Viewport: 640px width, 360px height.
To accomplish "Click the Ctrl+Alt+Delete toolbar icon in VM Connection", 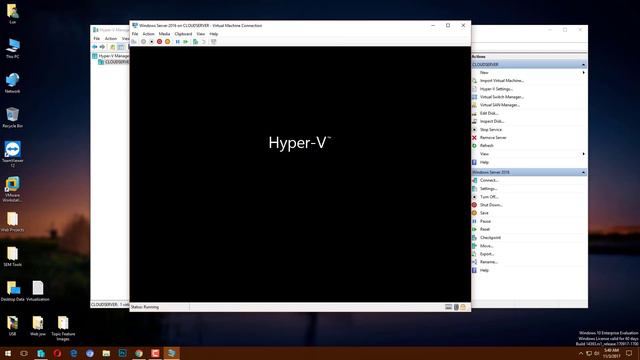I will 134,42.
